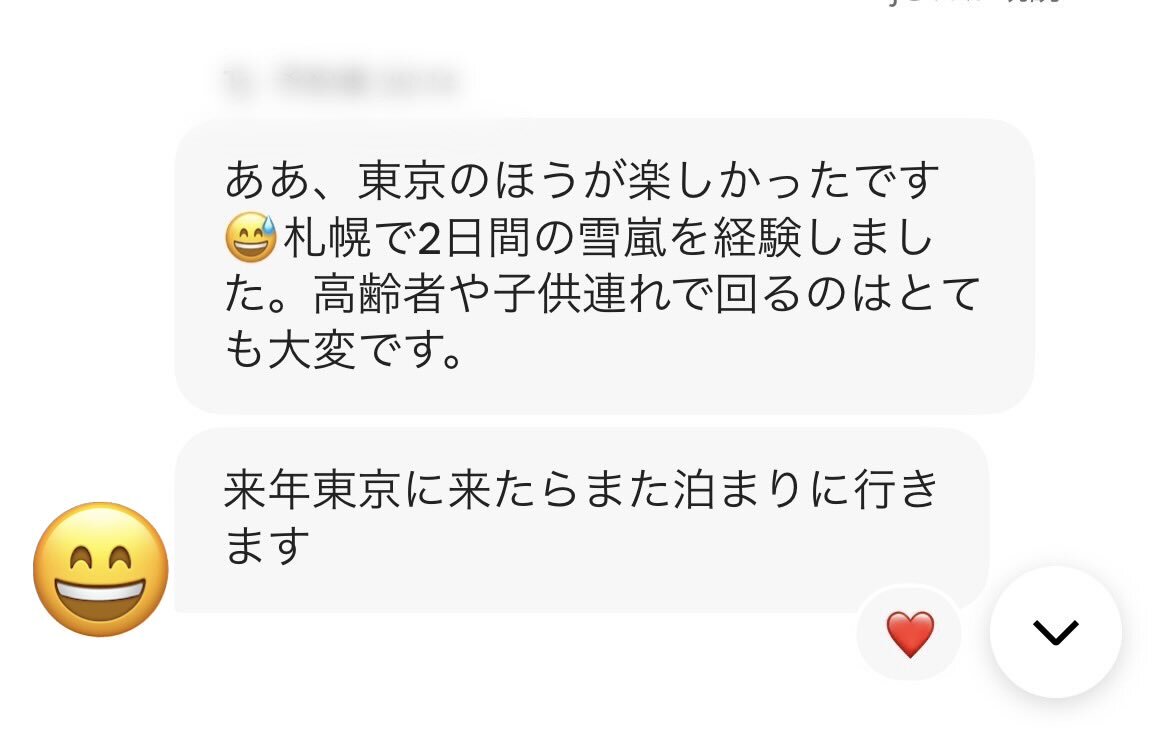This screenshot has height=732, width=1170.
Task: Open the grinning emoji avatar profile
Action: click(x=101, y=569)
